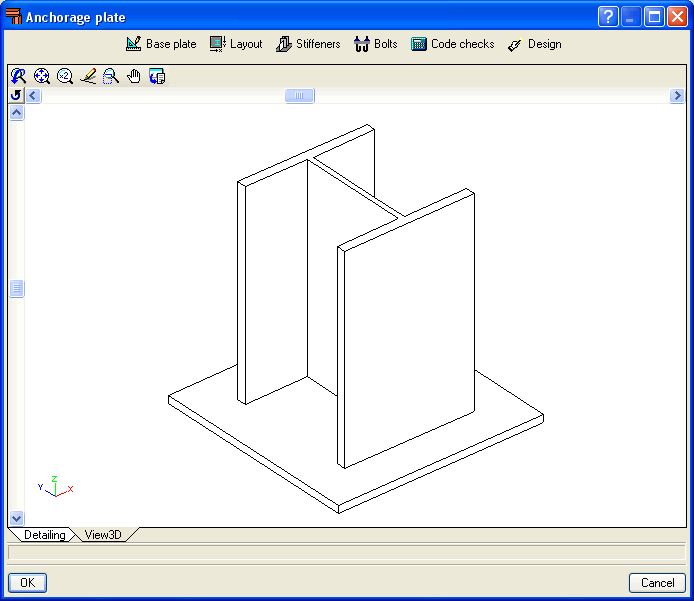Click the vertical rotation down arrow
694x601 pixels.
tap(16, 518)
